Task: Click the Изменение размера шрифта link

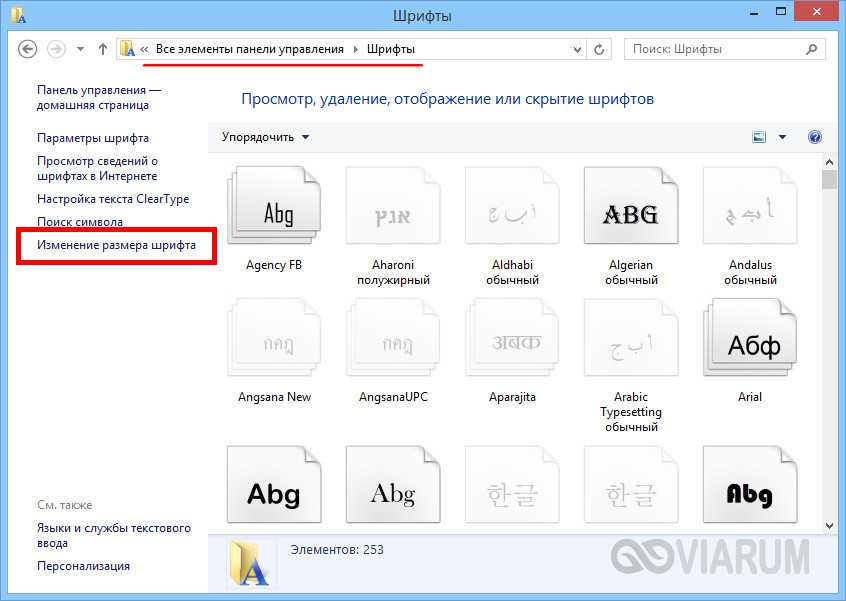Action: 116,245
